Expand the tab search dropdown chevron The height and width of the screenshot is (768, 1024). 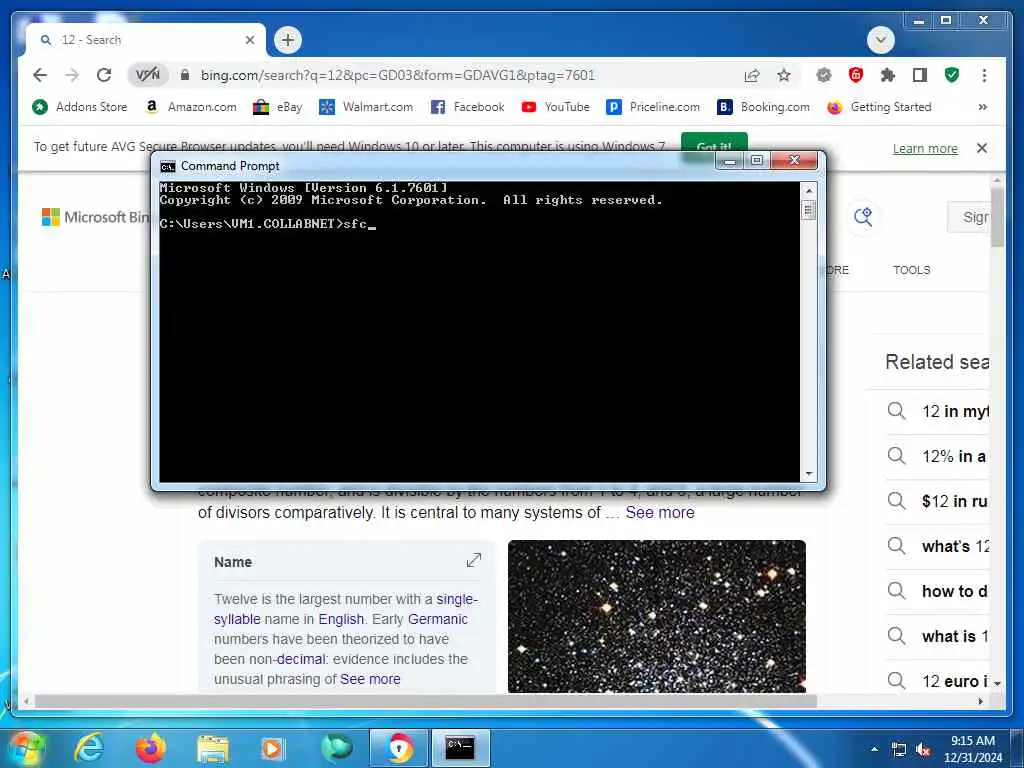tap(880, 40)
